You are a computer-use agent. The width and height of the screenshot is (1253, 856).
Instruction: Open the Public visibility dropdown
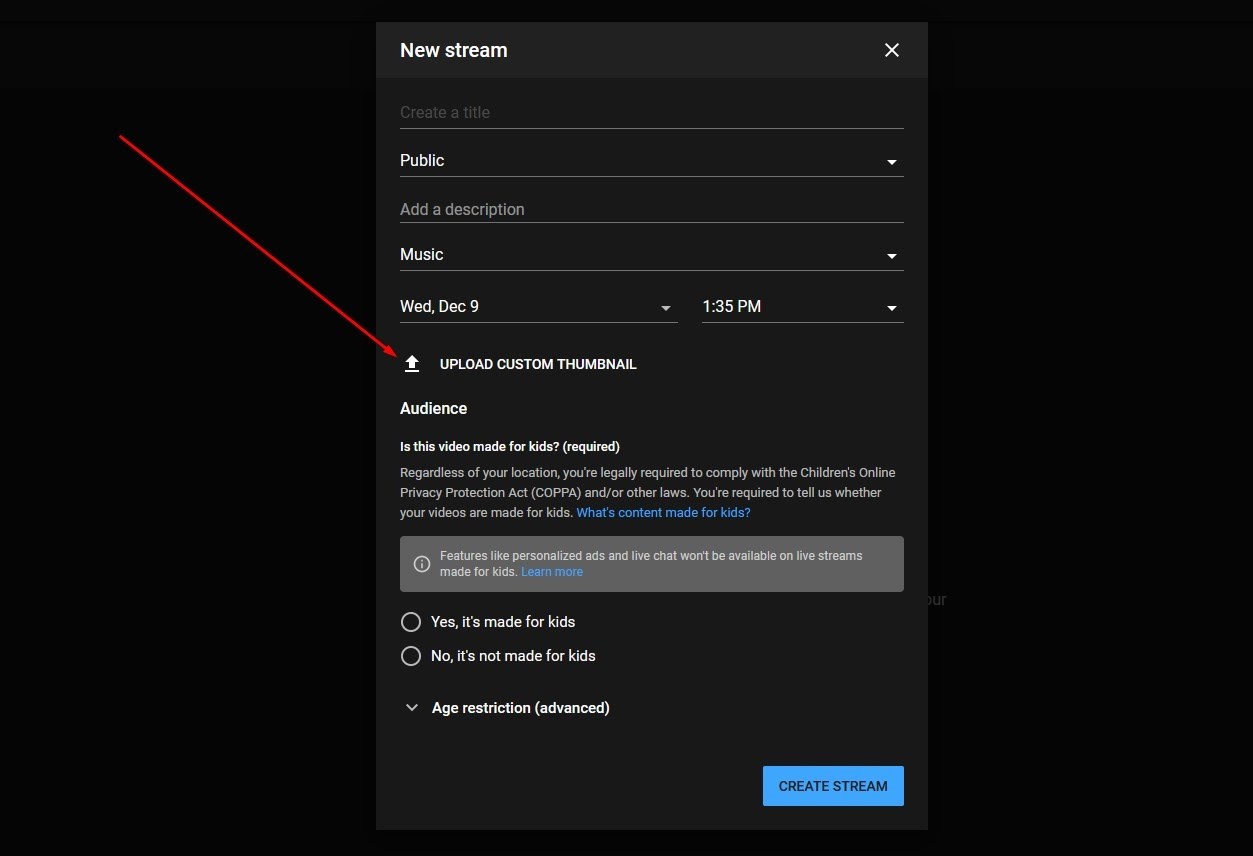652,161
